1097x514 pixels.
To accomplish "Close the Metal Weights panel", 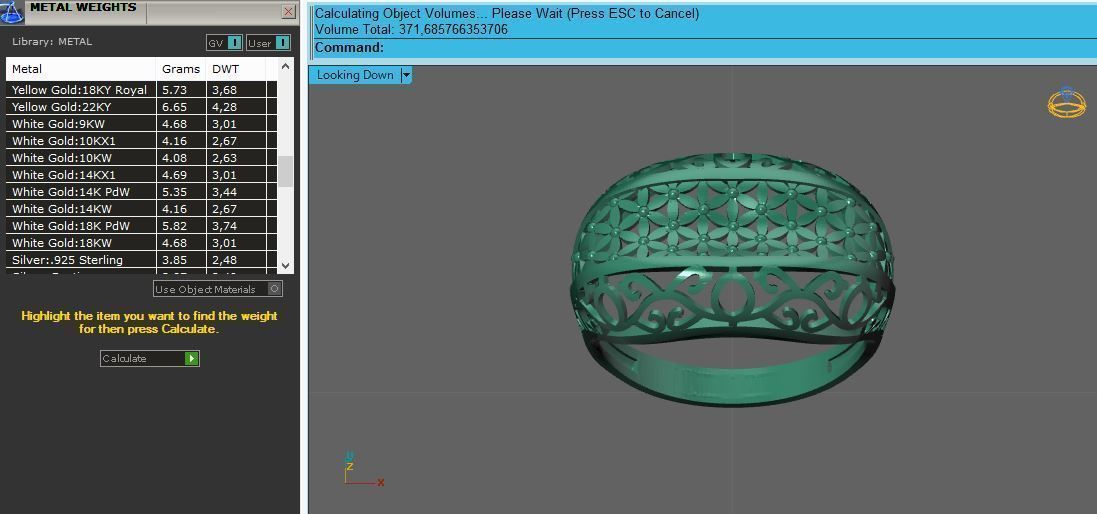I will pyautogui.click(x=288, y=12).
